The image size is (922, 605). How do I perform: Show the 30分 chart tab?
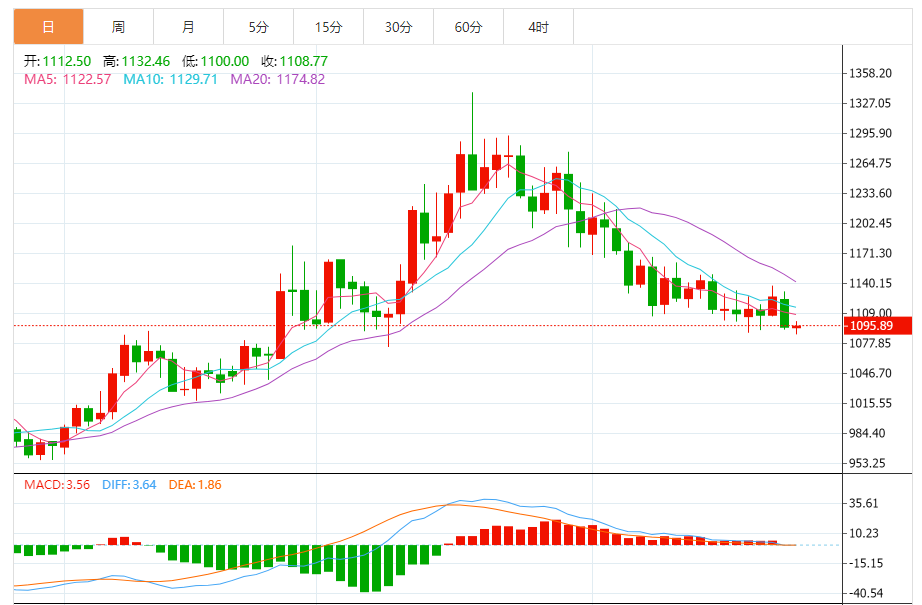tap(398, 28)
